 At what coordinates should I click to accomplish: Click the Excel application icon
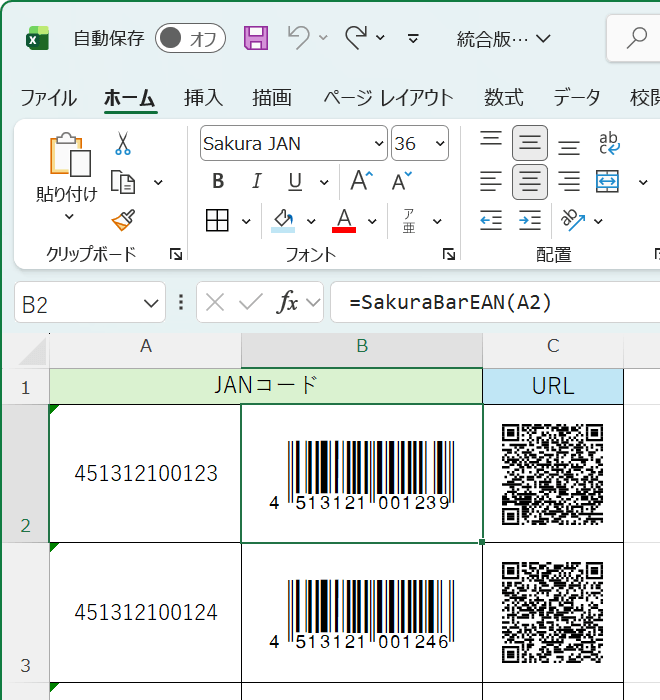[38, 38]
